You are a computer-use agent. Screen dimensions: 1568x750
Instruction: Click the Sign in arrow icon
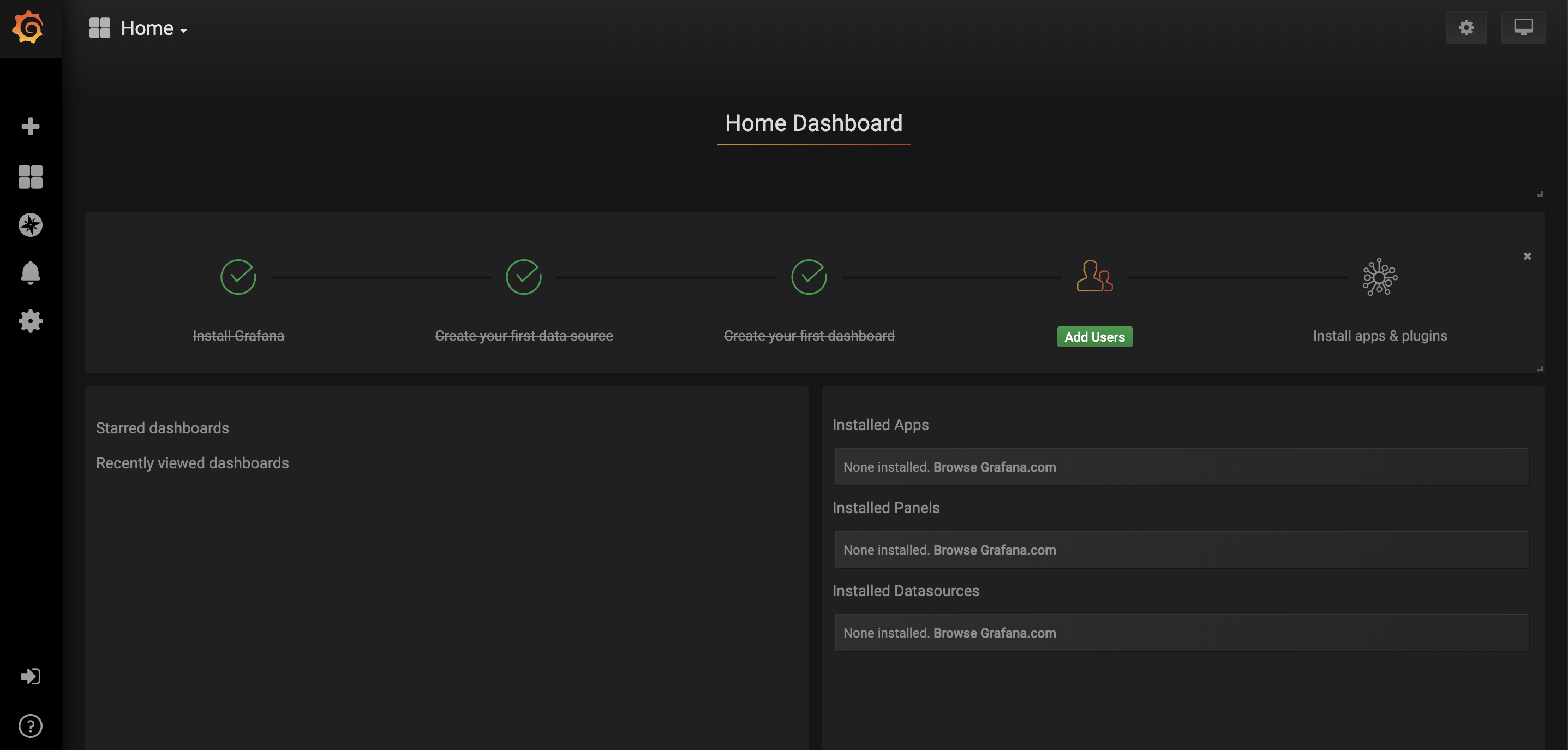(30, 676)
